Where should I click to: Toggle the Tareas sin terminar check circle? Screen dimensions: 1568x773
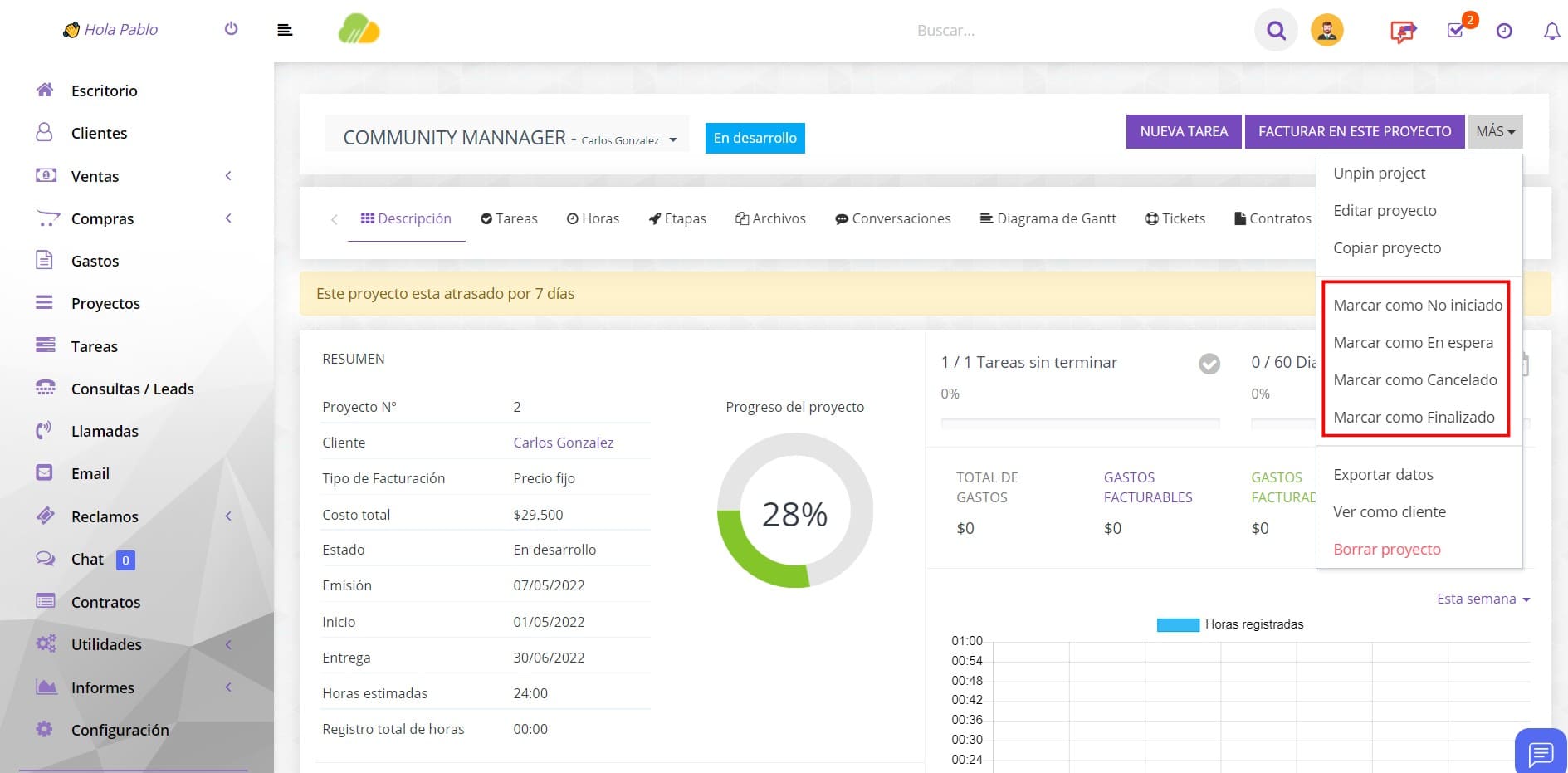1209,364
